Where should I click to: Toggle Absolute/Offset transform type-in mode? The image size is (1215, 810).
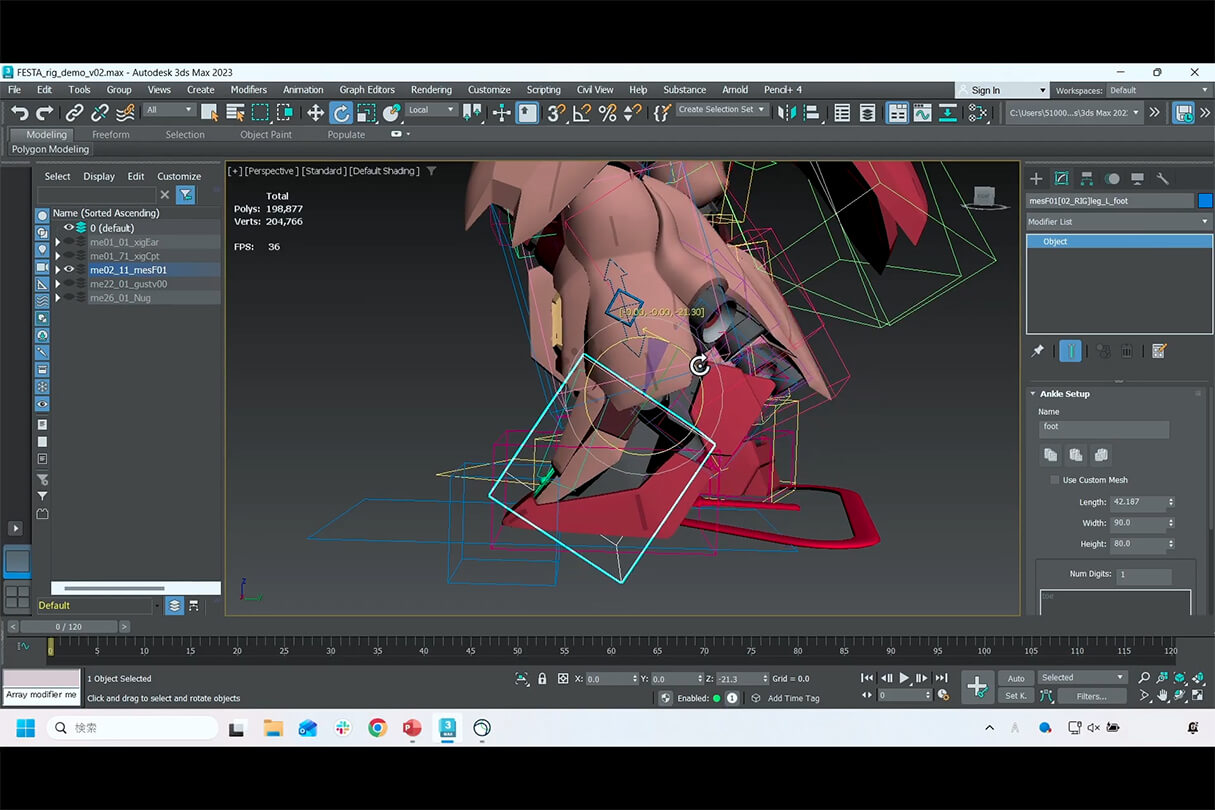[x=563, y=678]
